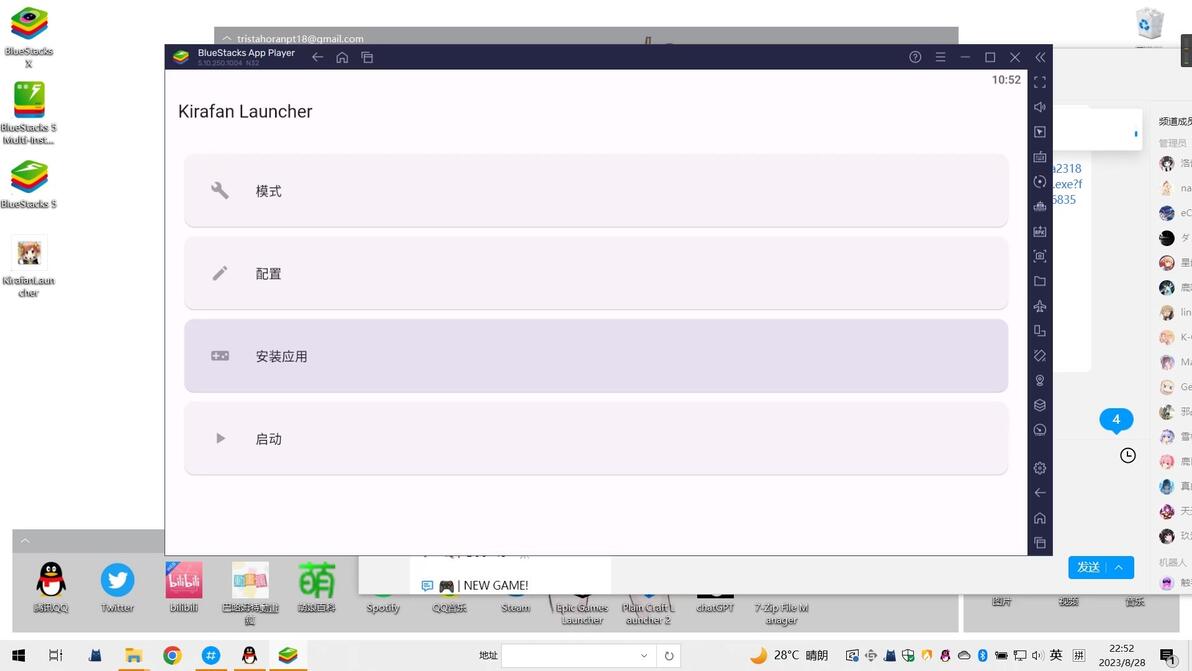The width and height of the screenshot is (1192, 671).
Task: Click the play triangle beside 启动
Action: (220, 438)
